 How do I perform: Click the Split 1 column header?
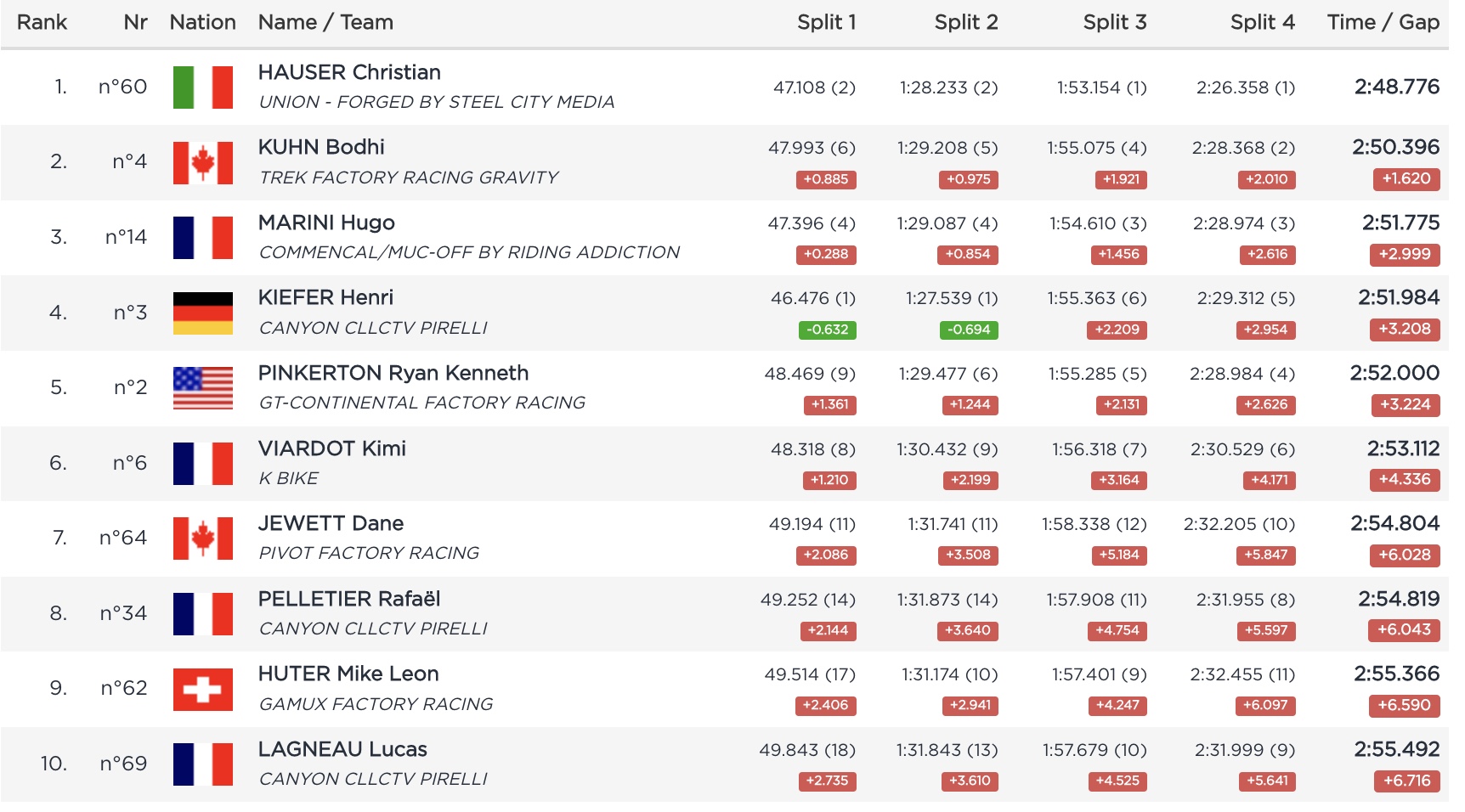click(x=826, y=23)
